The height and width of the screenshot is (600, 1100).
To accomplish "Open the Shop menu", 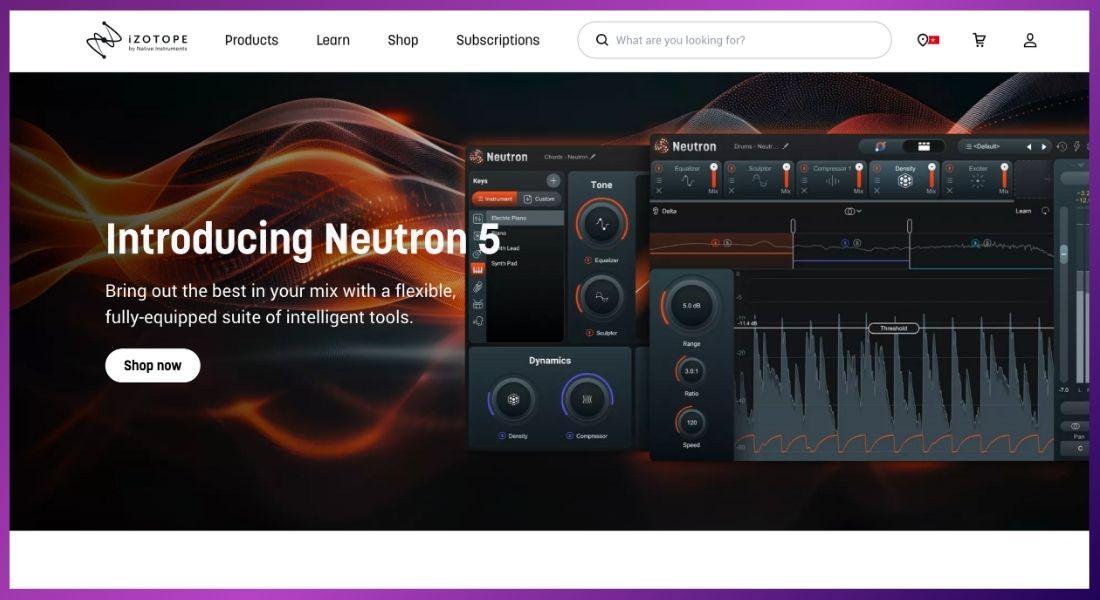I will (x=403, y=40).
